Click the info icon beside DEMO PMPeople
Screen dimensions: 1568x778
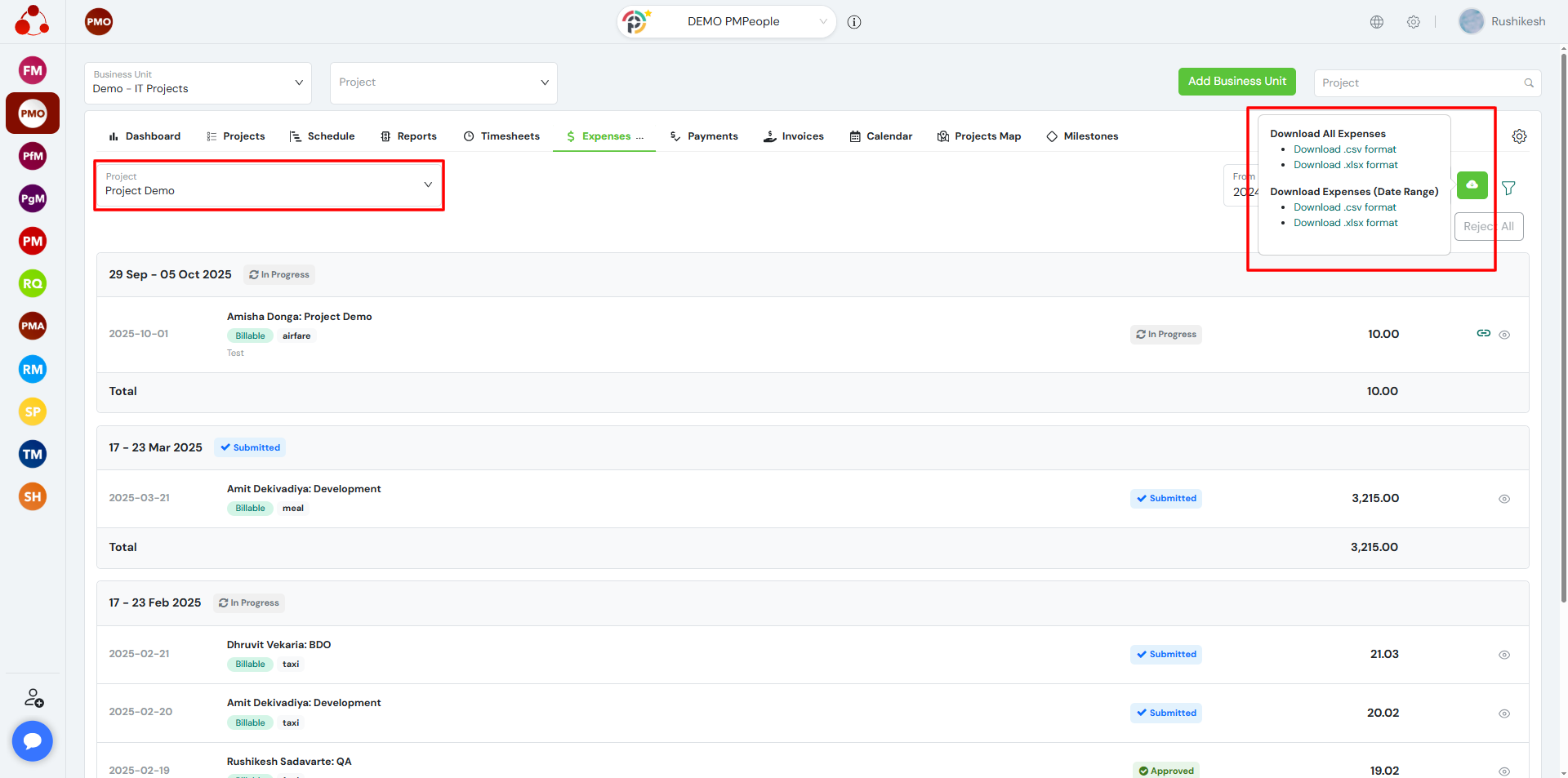click(854, 22)
